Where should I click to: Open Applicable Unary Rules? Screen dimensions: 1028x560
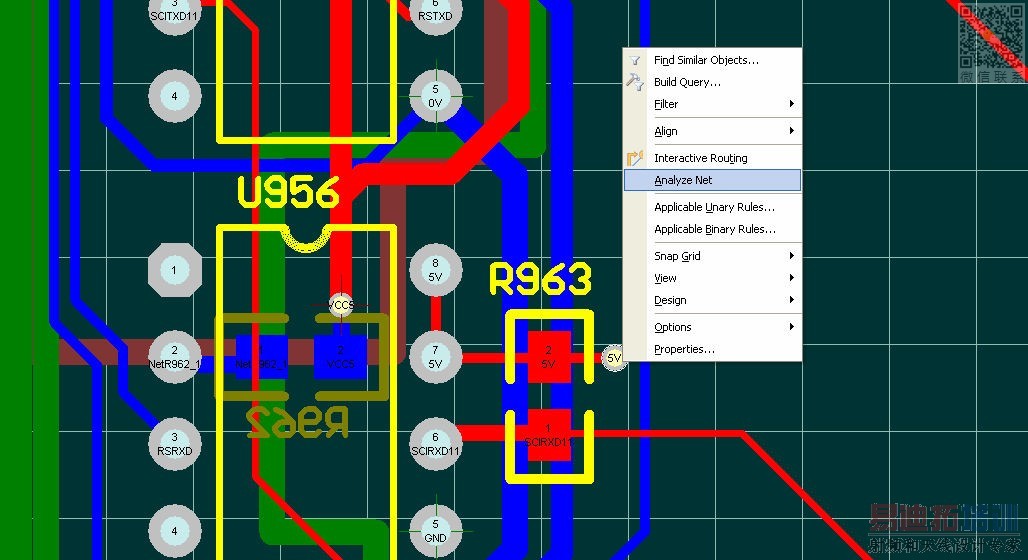[712, 207]
